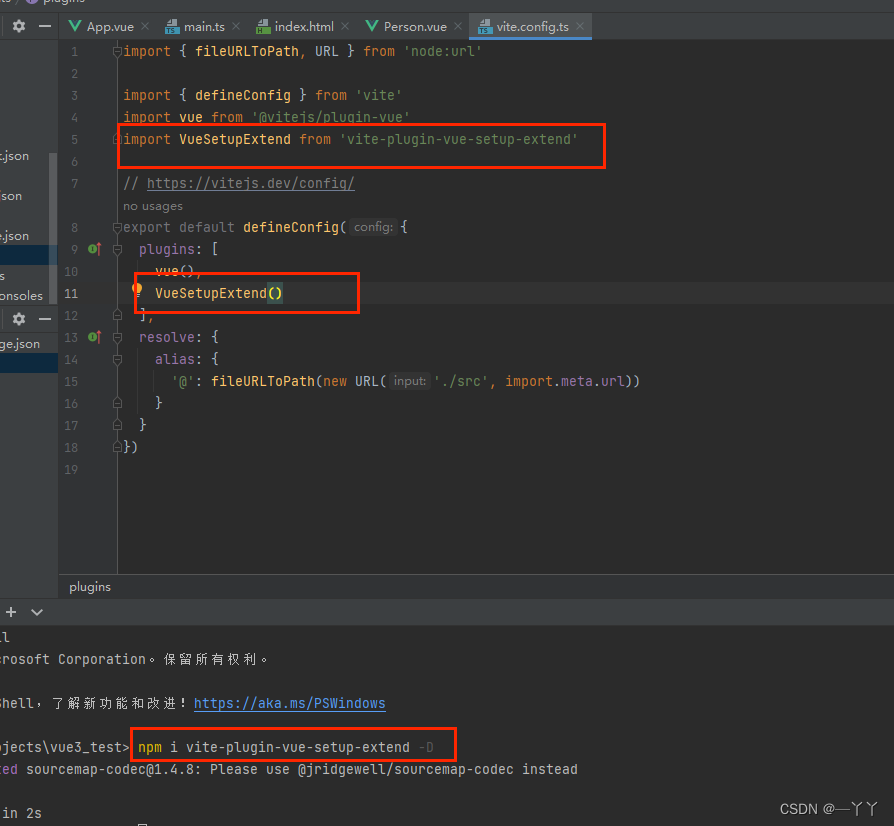Click the npm i command in terminal
The height and width of the screenshot is (826, 894).
tap(286, 747)
